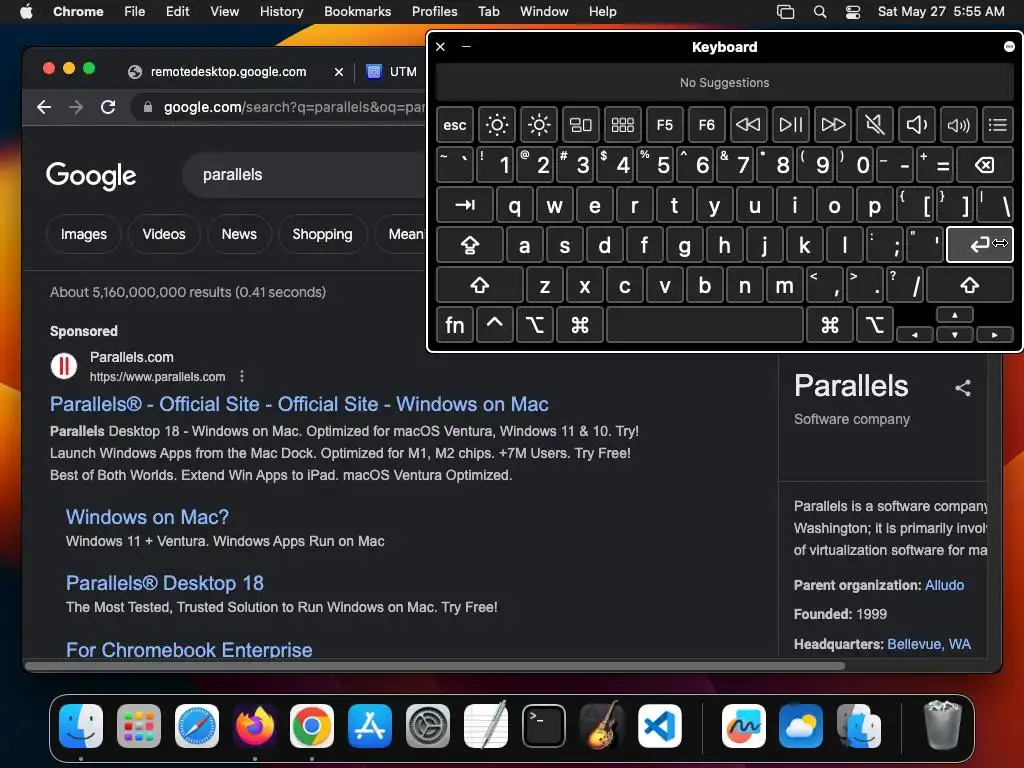Open the History menu
This screenshot has width=1024, height=768.
tap(281, 11)
